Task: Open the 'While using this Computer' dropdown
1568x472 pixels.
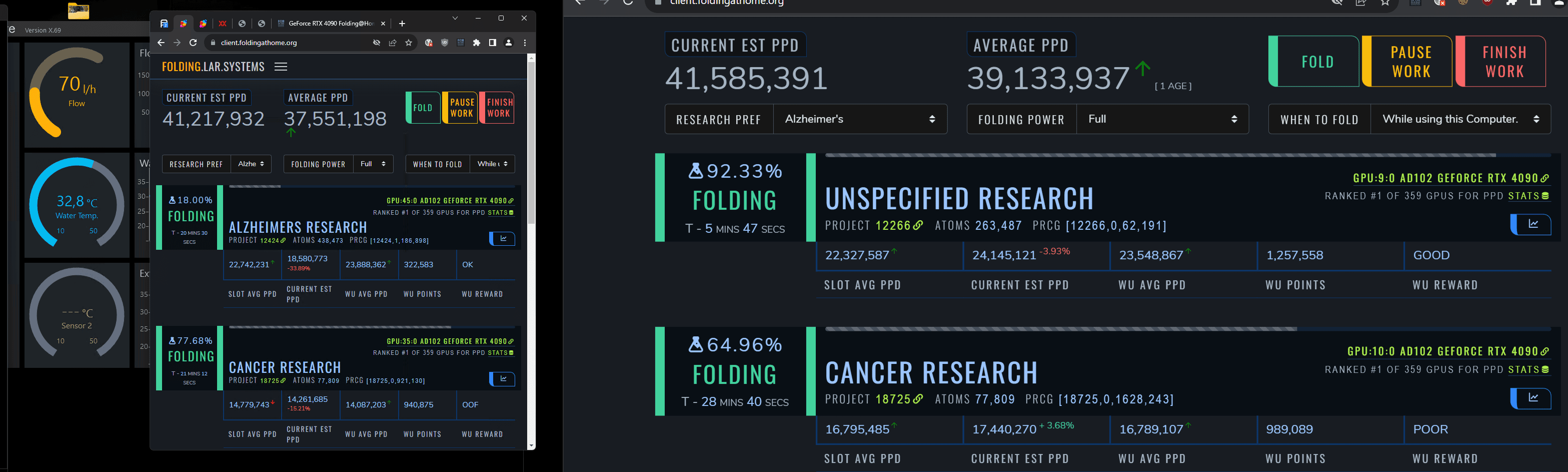Action: pyautogui.click(x=1459, y=119)
